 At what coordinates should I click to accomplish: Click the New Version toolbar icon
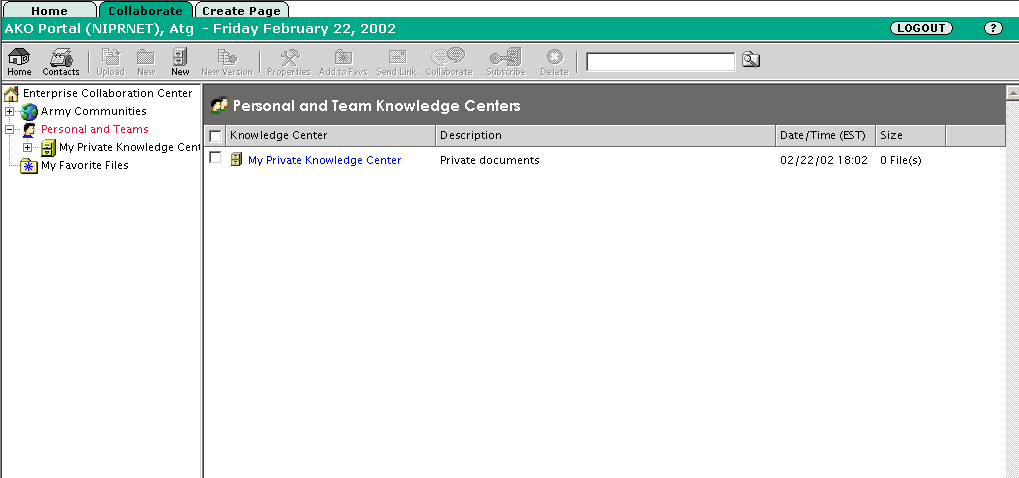[226, 60]
